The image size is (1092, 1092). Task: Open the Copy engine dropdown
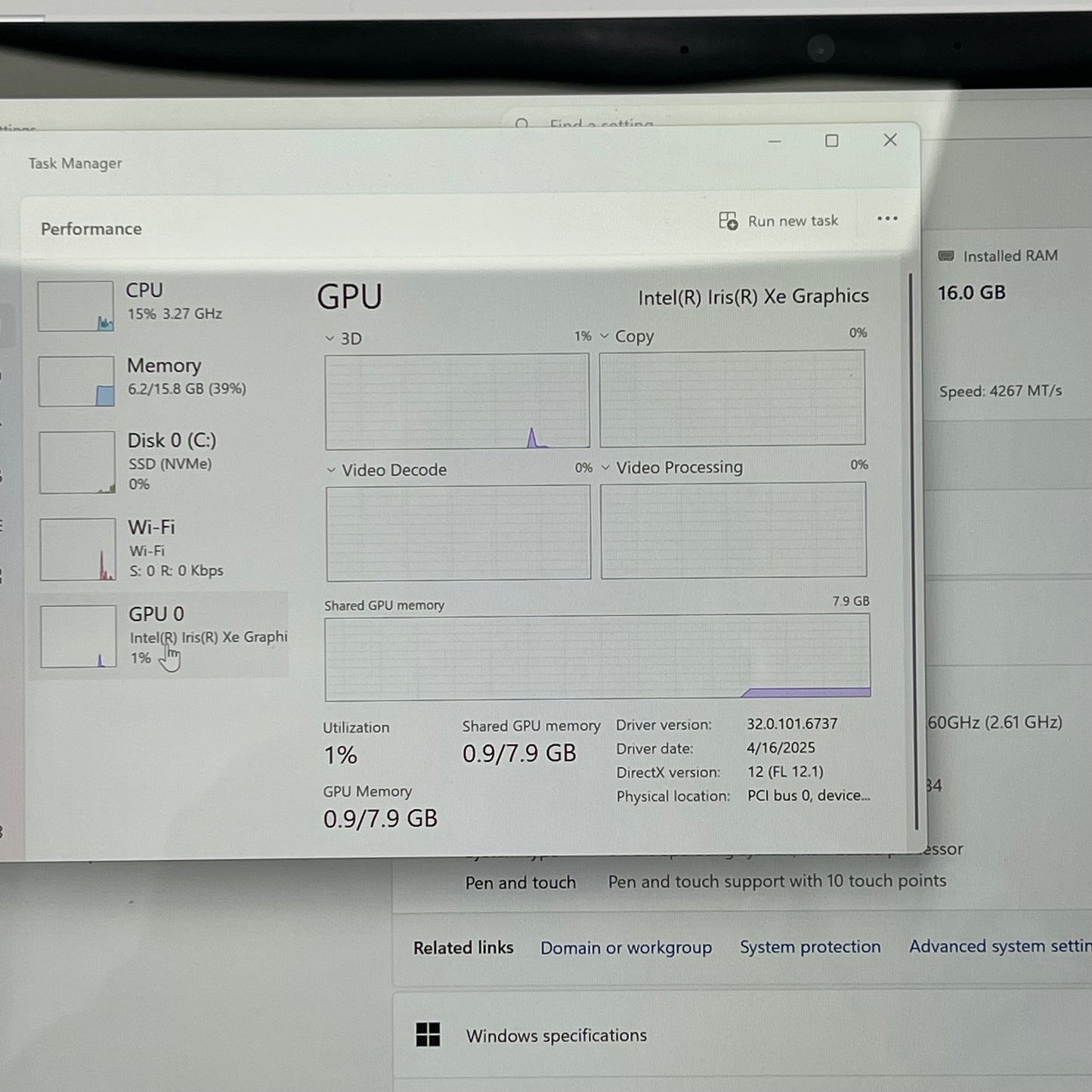pyautogui.click(x=605, y=336)
